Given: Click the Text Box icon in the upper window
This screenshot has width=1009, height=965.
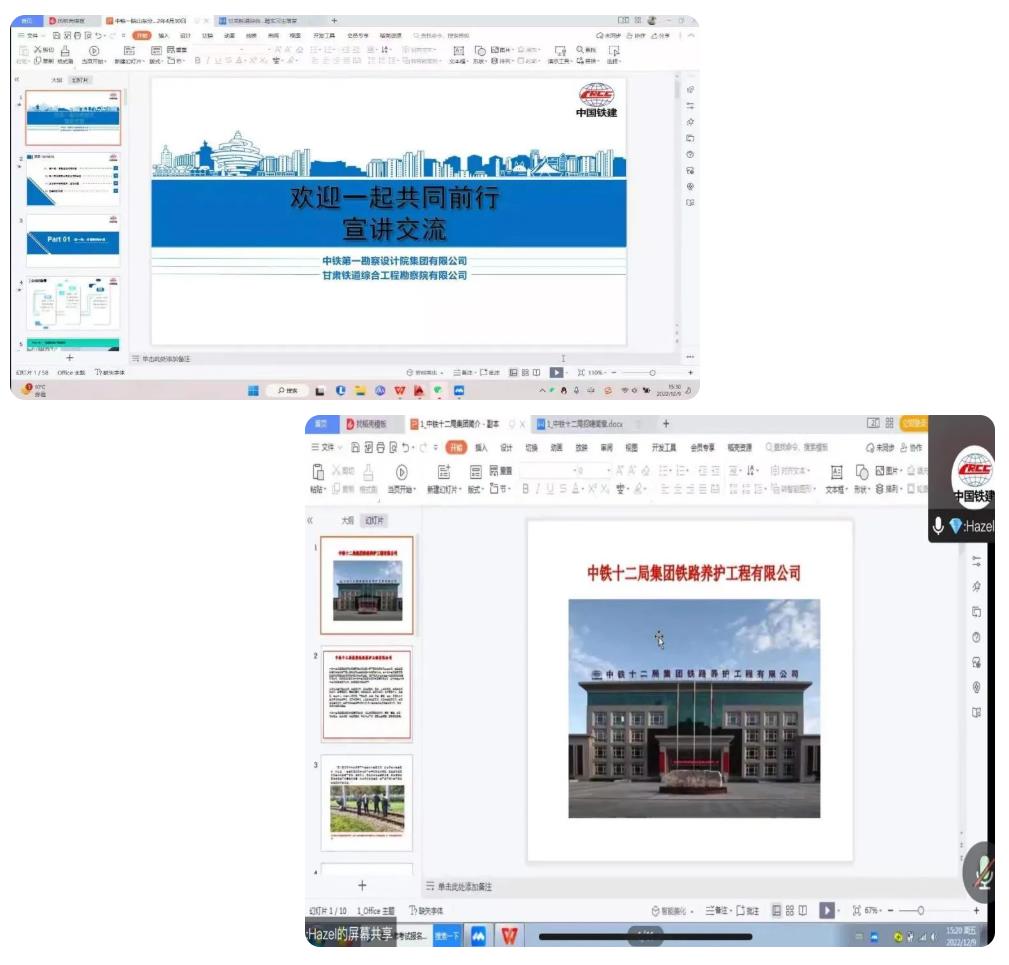Looking at the screenshot, I should [x=458, y=51].
